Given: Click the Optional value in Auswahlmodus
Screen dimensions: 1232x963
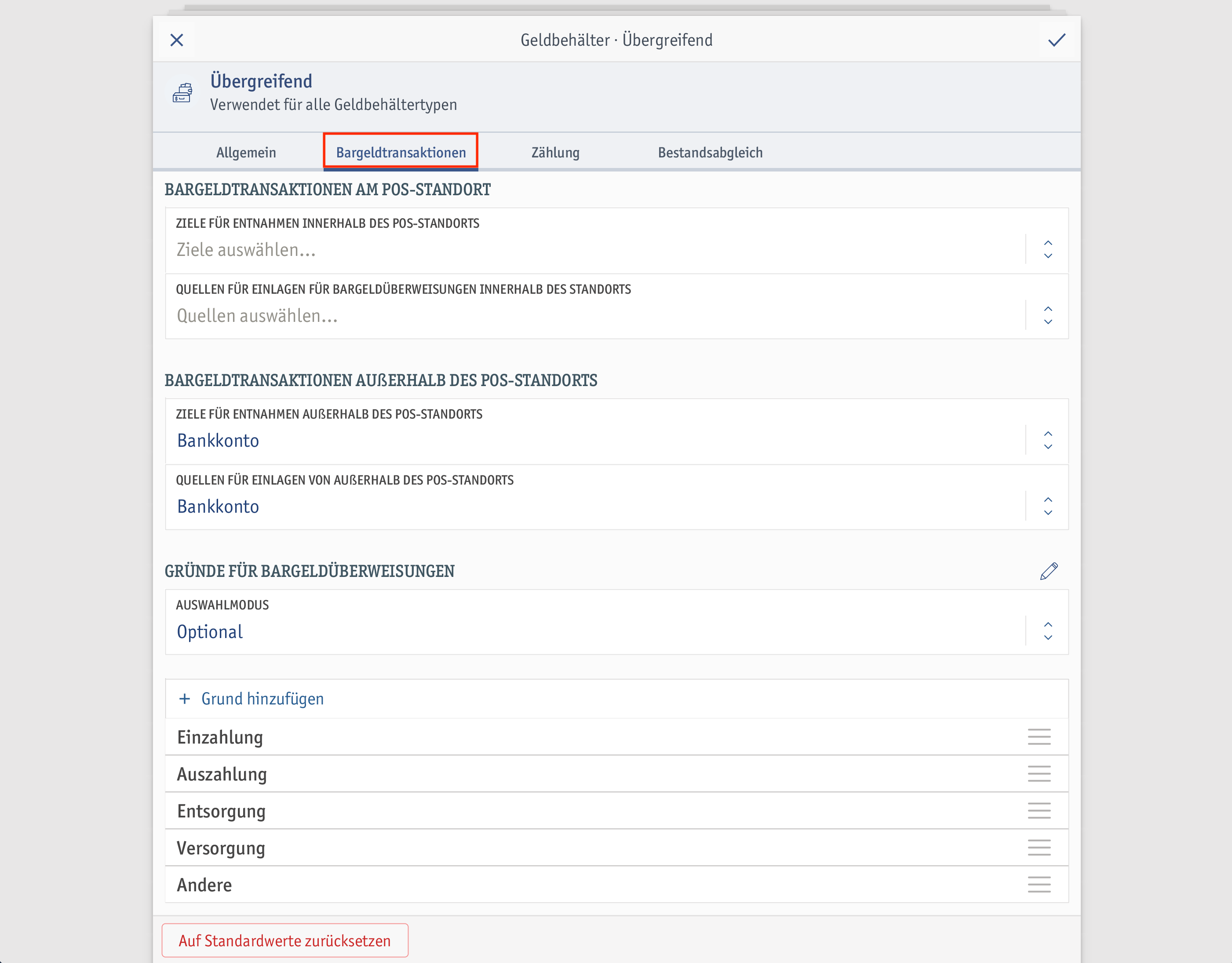Looking at the screenshot, I should (210, 632).
